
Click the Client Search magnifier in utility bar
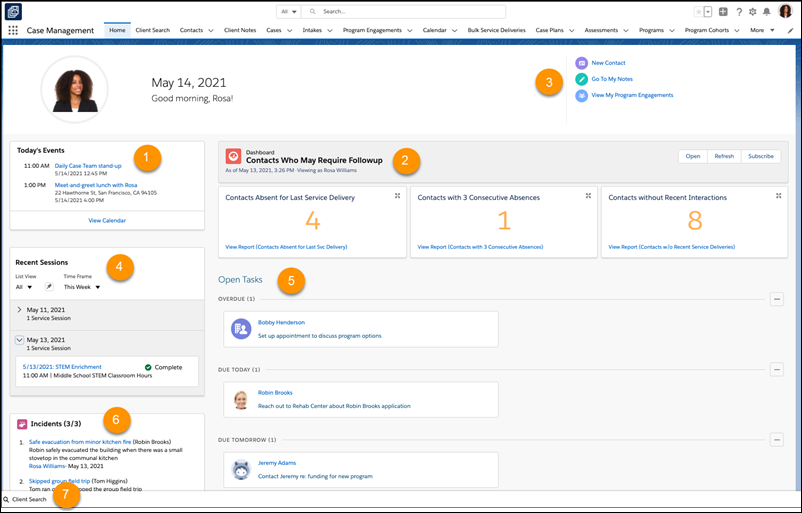point(6,499)
